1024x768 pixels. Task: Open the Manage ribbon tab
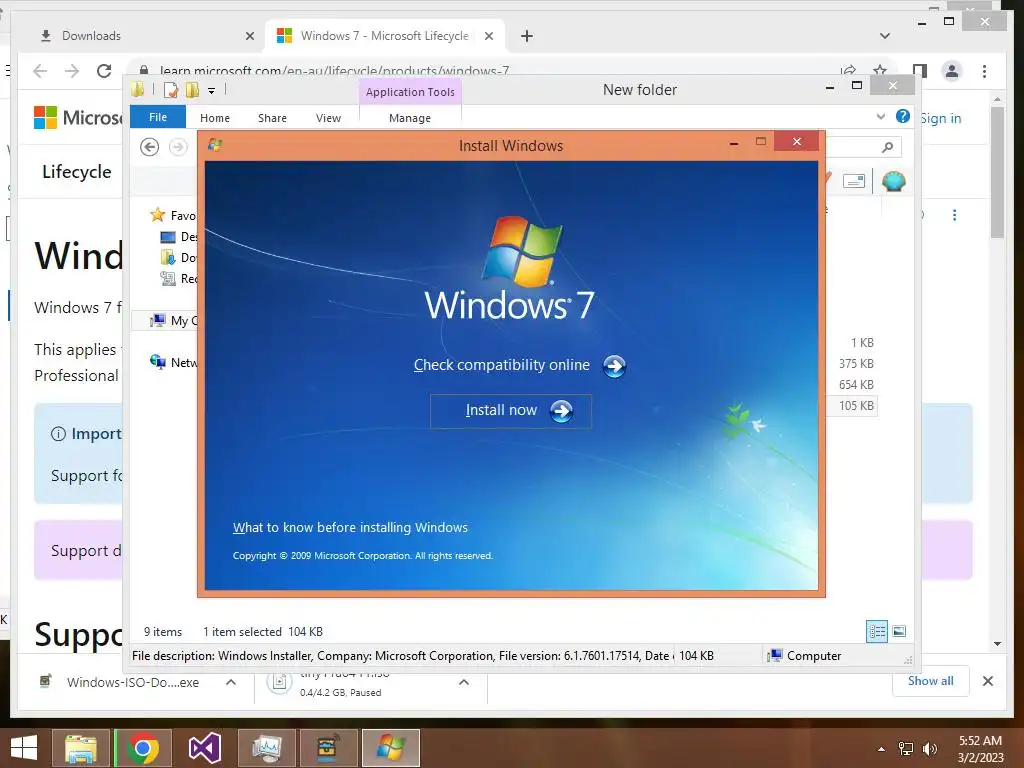click(x=410, y=118)
